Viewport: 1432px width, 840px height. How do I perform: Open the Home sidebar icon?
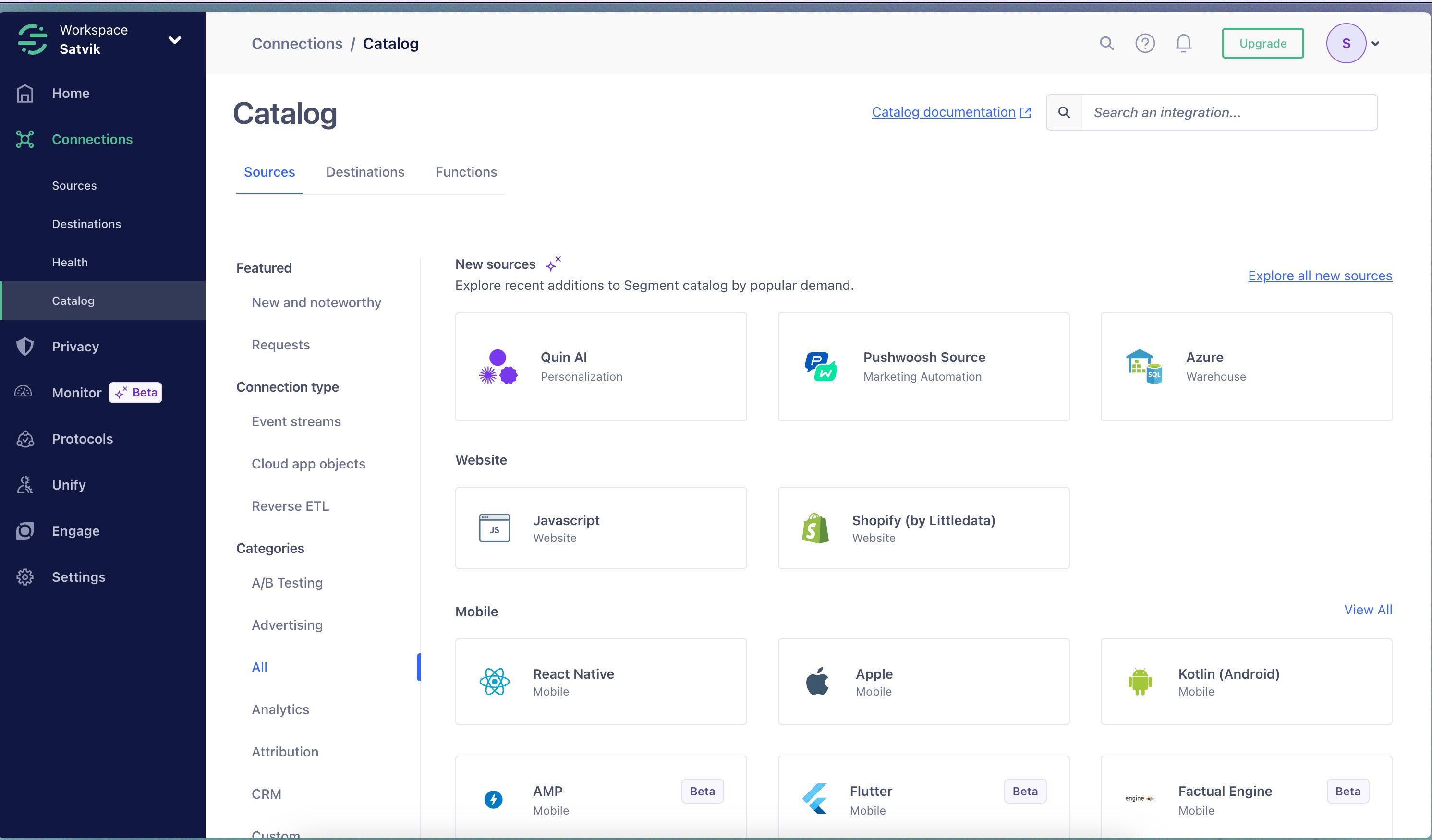tap(25, 93)
